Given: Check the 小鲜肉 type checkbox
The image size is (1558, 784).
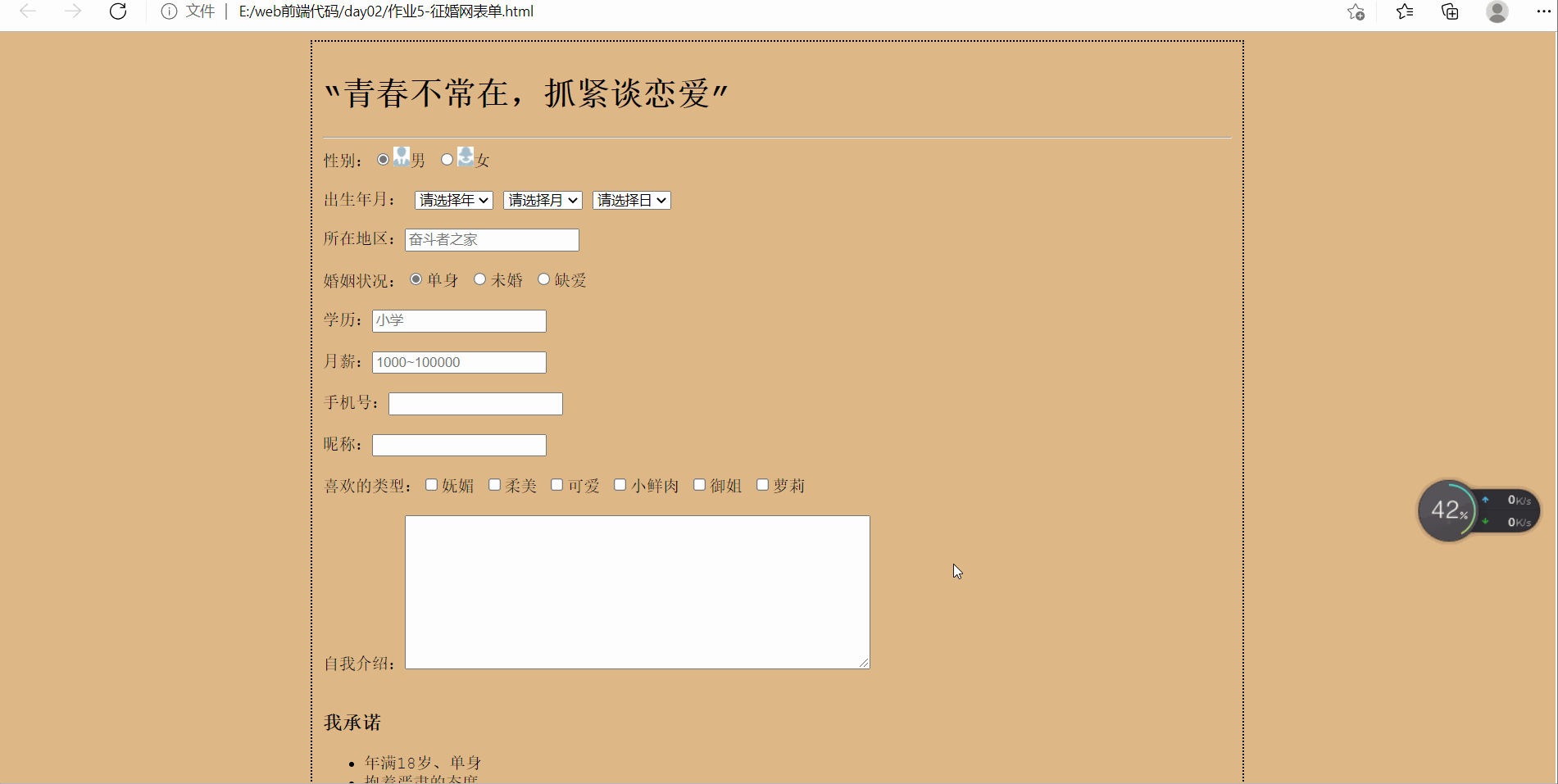Looking at the screenshot, I should pyautogui.click(x=620, y=485).
